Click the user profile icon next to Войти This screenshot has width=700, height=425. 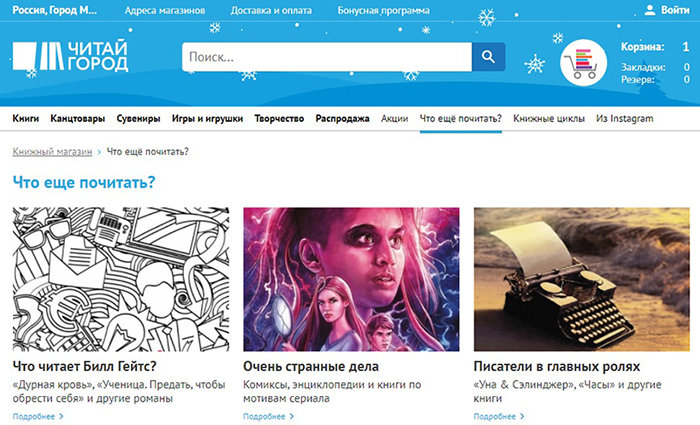[650, 10]
